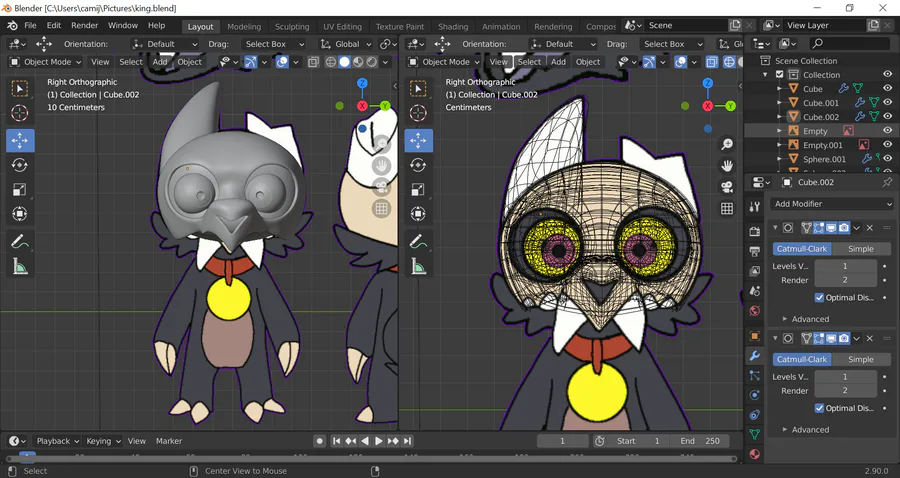Screen dimensions: 900x478
Task: Switch to the Shading workspace tab
Action: point(453,26)
